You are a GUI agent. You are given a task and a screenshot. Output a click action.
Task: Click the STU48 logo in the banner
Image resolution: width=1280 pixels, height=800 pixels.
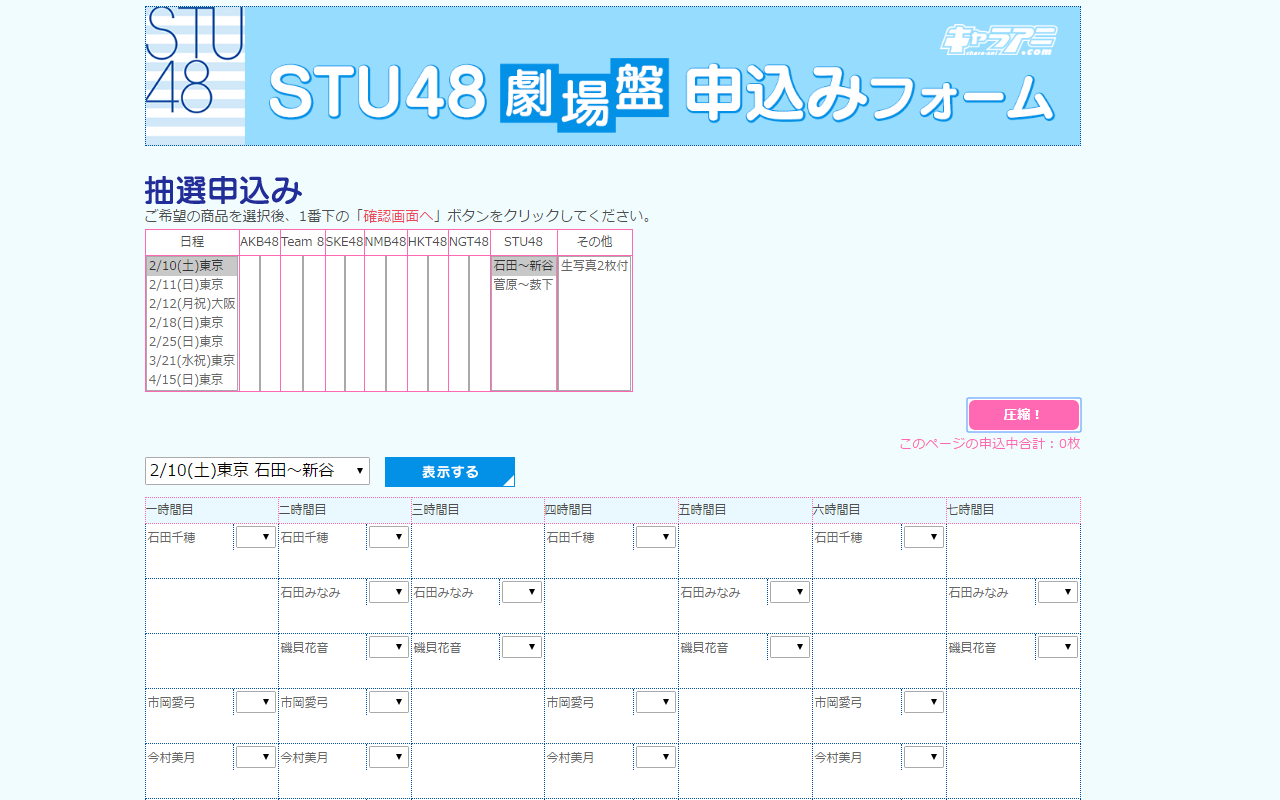point(195,76)
